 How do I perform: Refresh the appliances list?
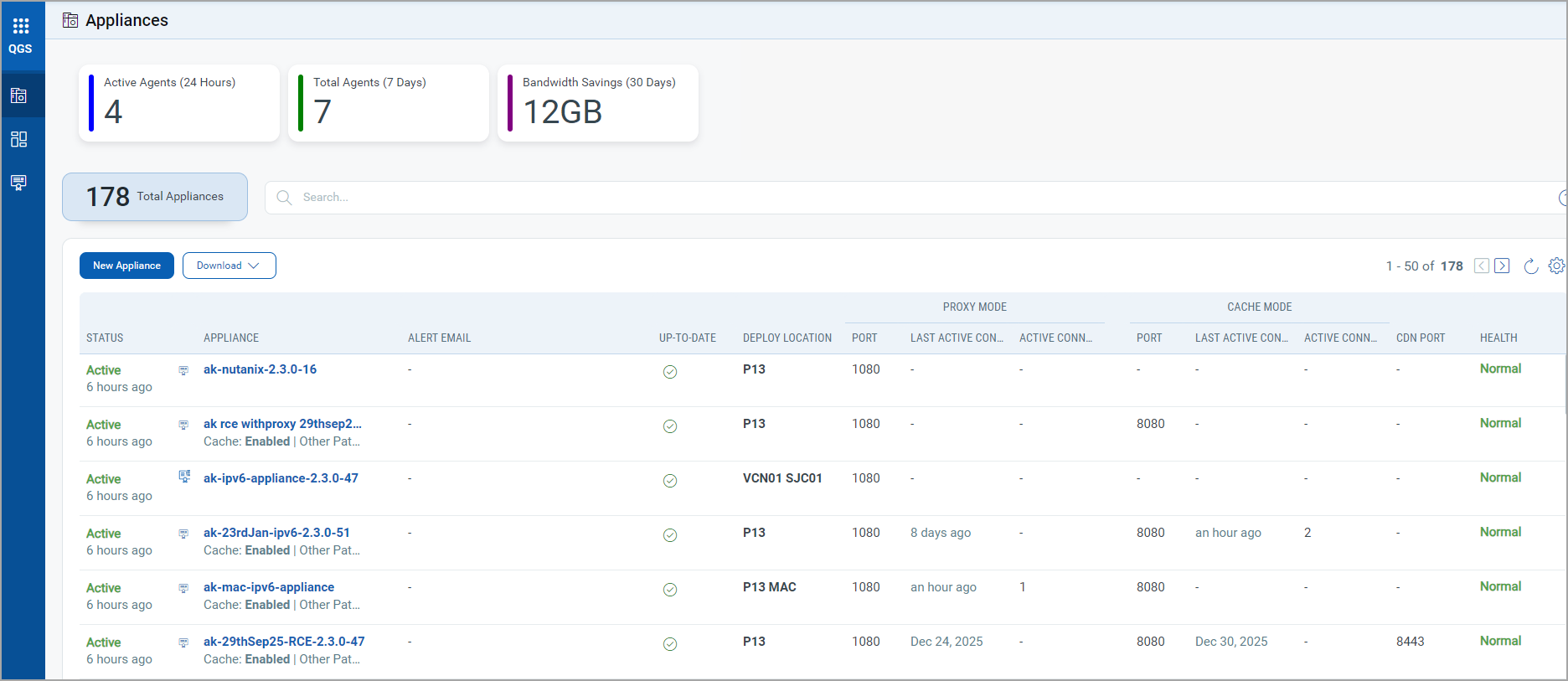pos(1530,266)
